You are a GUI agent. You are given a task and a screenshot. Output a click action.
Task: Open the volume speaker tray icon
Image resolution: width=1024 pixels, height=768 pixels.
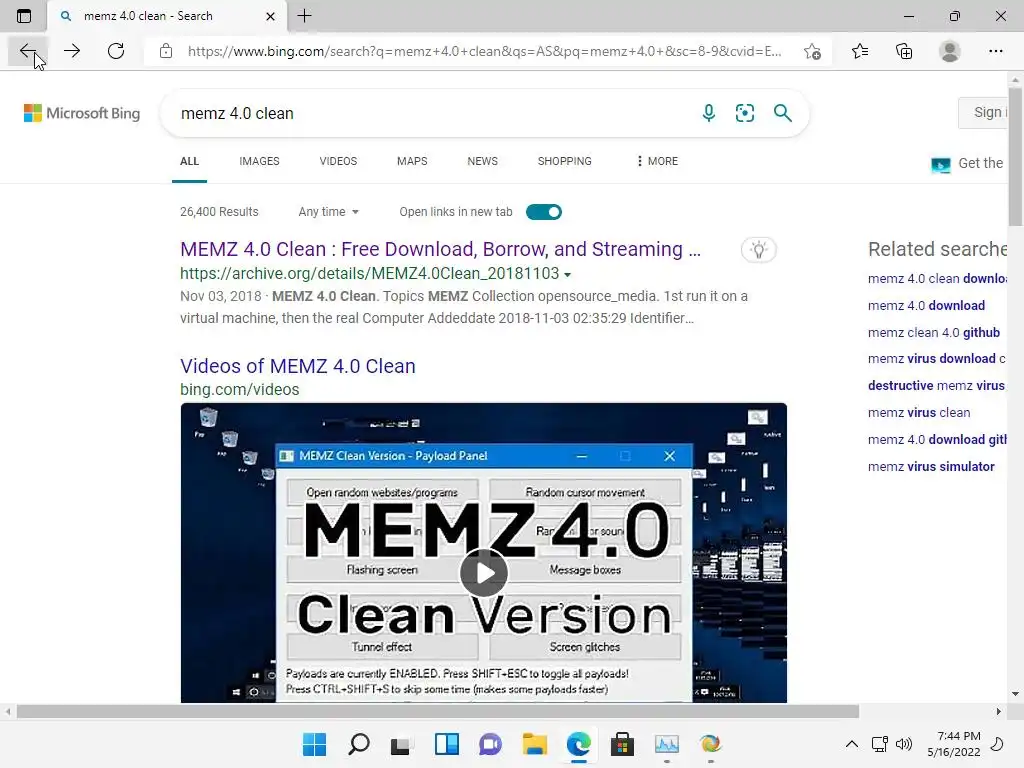pos(904,744)
